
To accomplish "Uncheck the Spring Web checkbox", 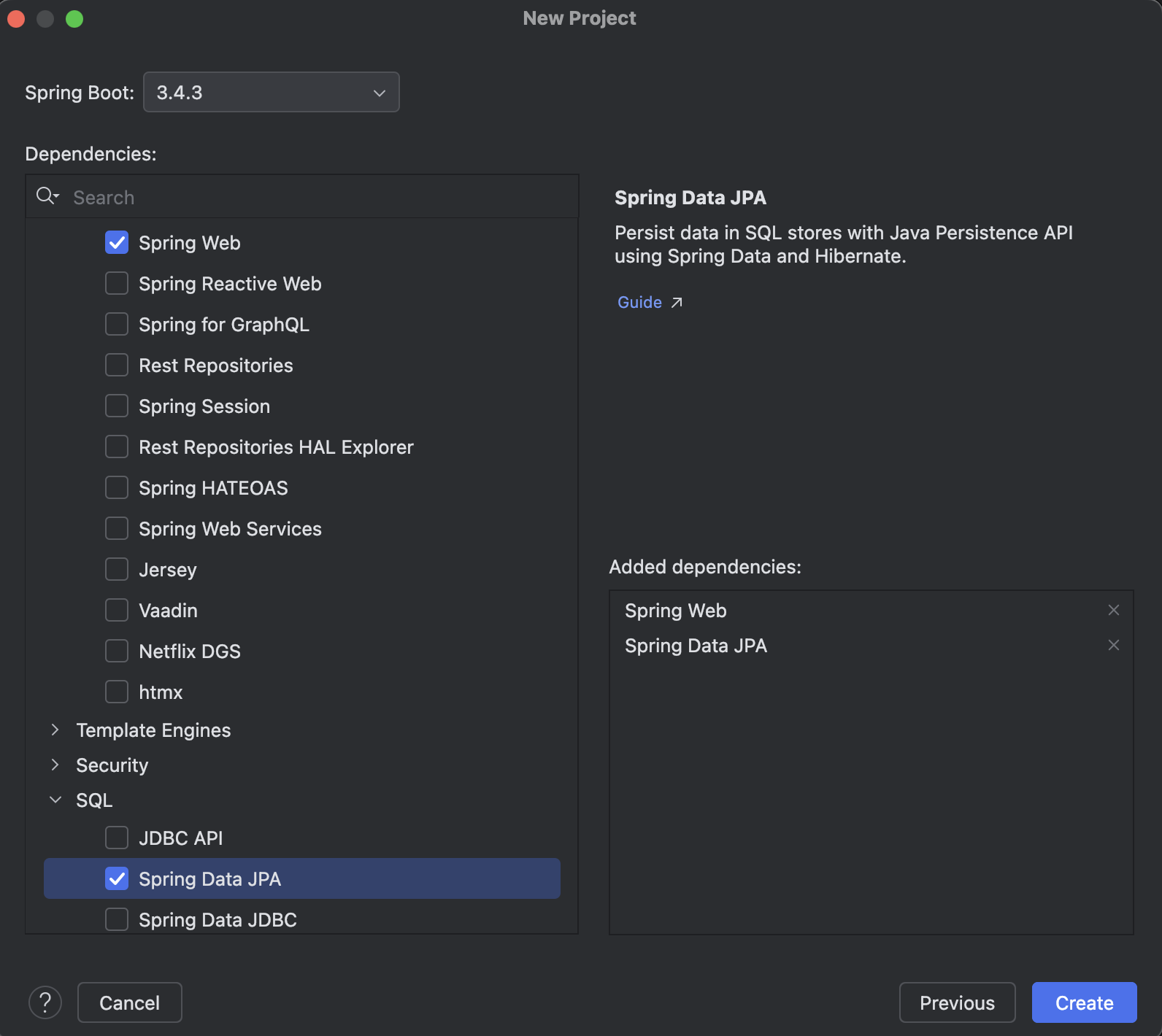I will point(117,242).
